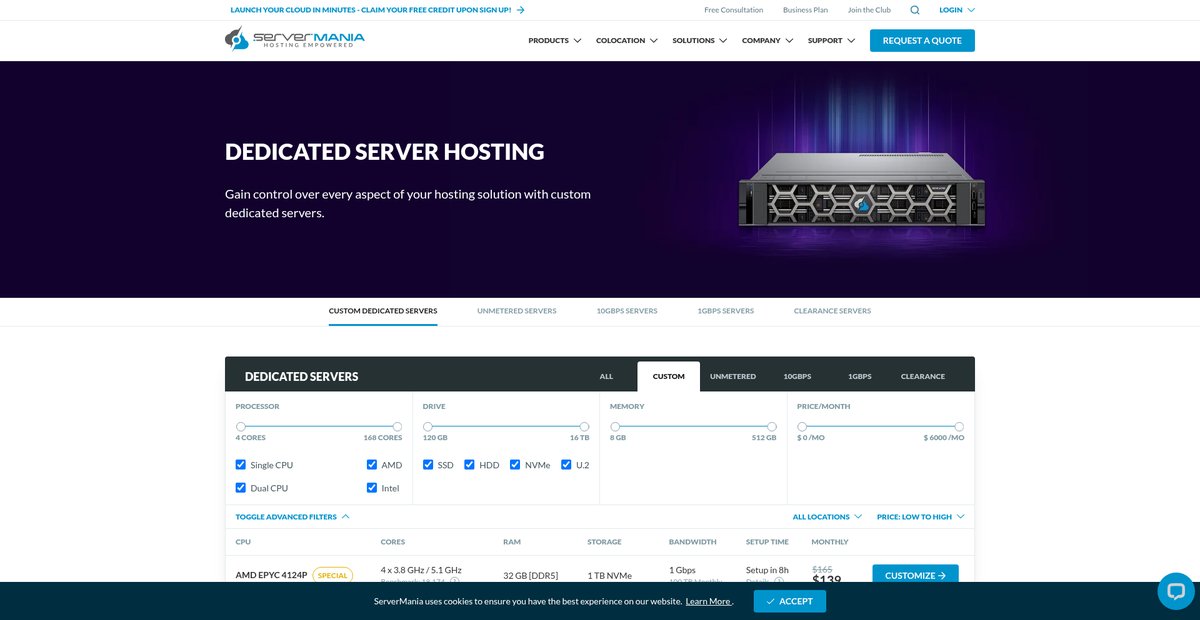Screen dimensions: 1200x620
Task: Expand the Support menu
Action: (832, 41)
